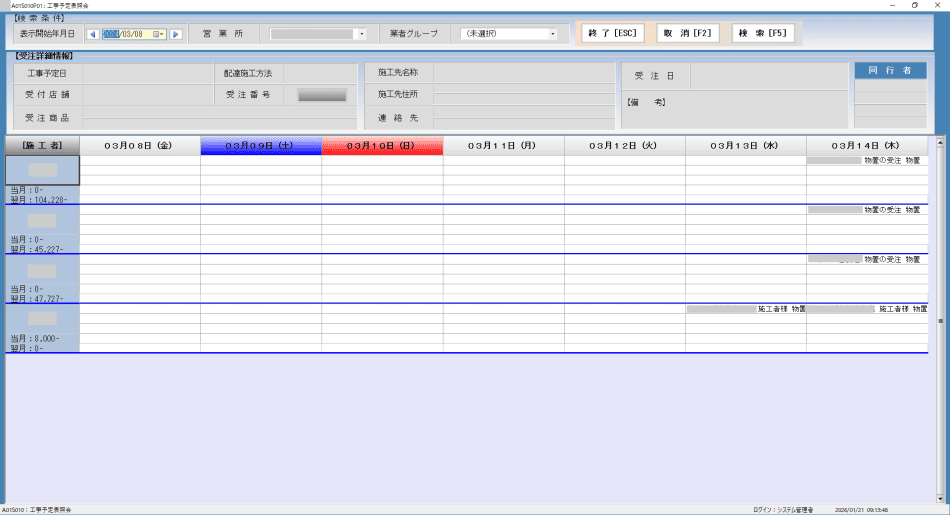Expand the 営業所 combo box
This screenshot has width=950, height=515.
click(361, 34)
